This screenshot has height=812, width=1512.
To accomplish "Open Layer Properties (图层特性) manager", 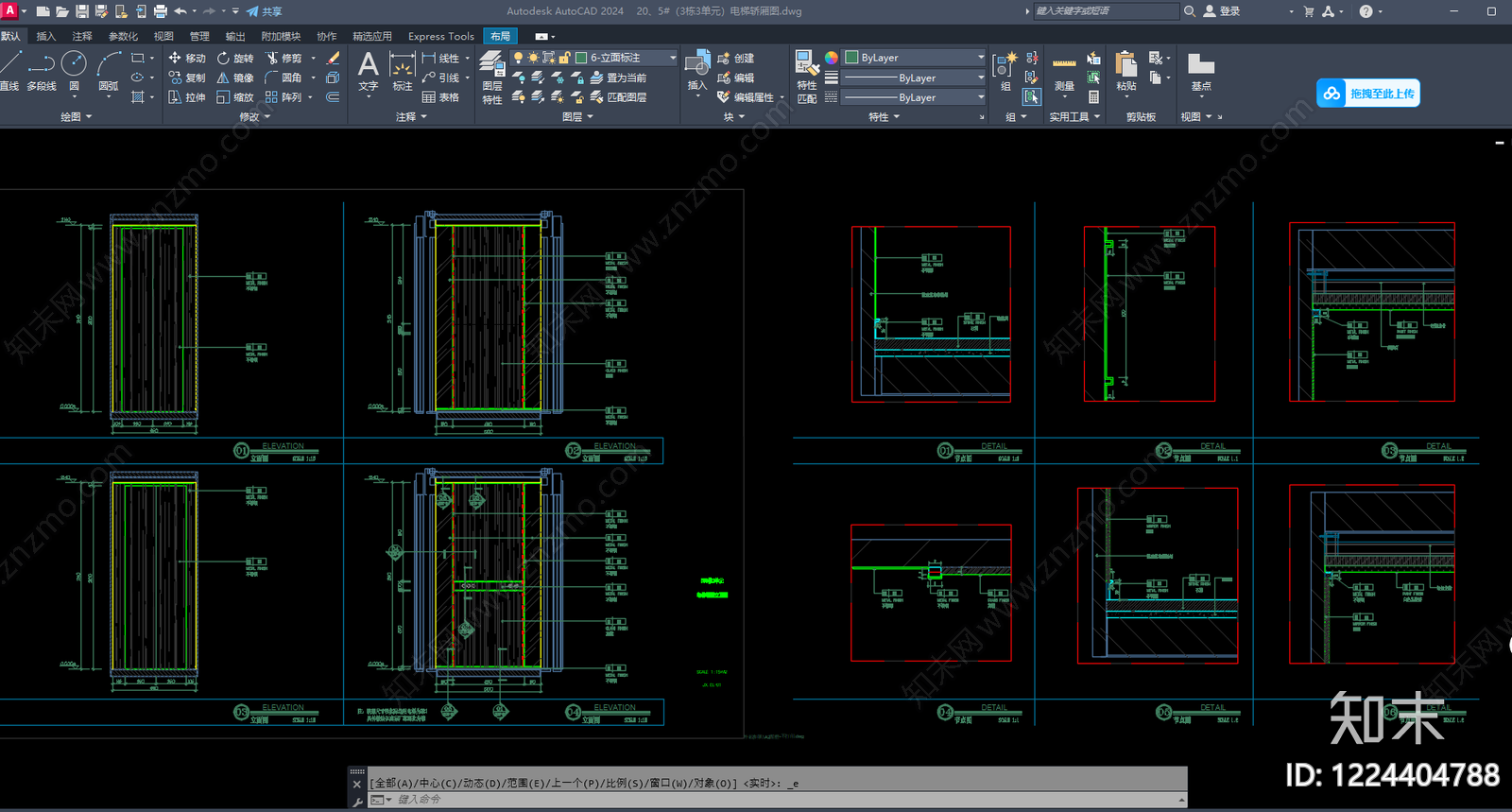I will click(492, 77).
